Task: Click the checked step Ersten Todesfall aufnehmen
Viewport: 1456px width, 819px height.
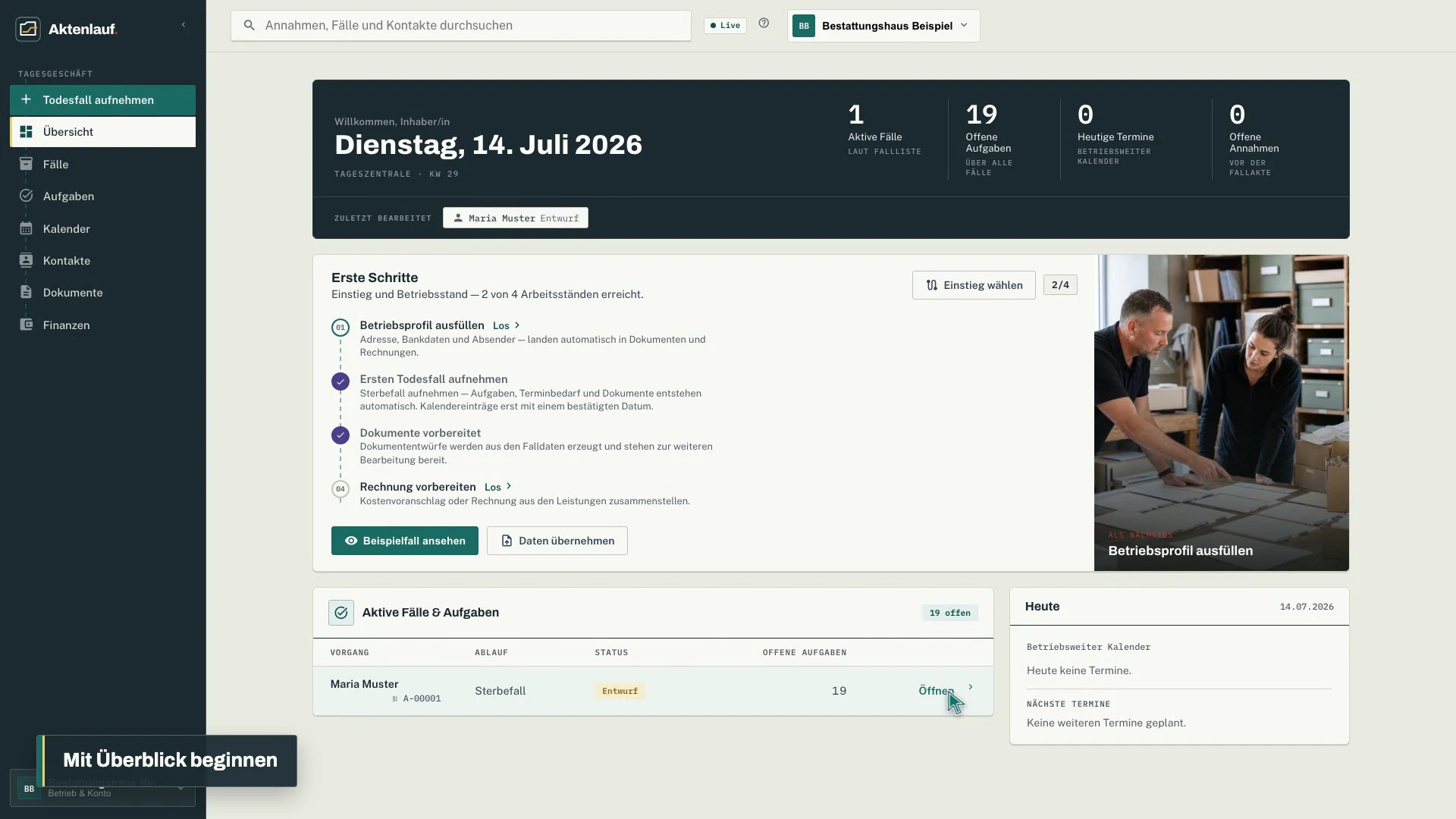Action: tap(340, 381)
